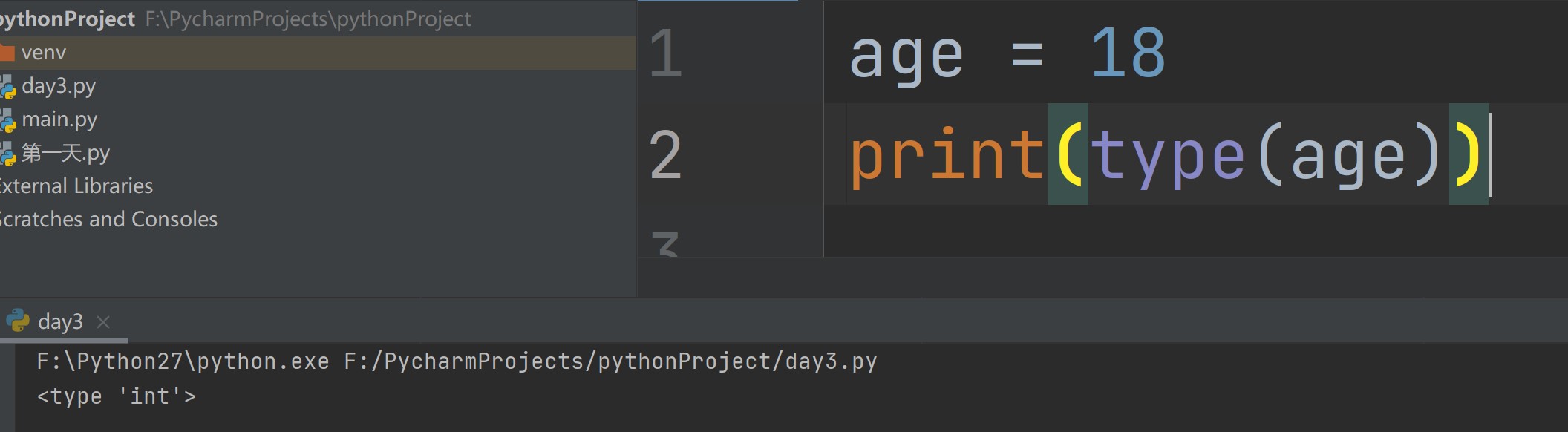The width and height of the screenshot is (1568, 432).
Task: Expand Scratches and Consoles node
Action: 108,219
